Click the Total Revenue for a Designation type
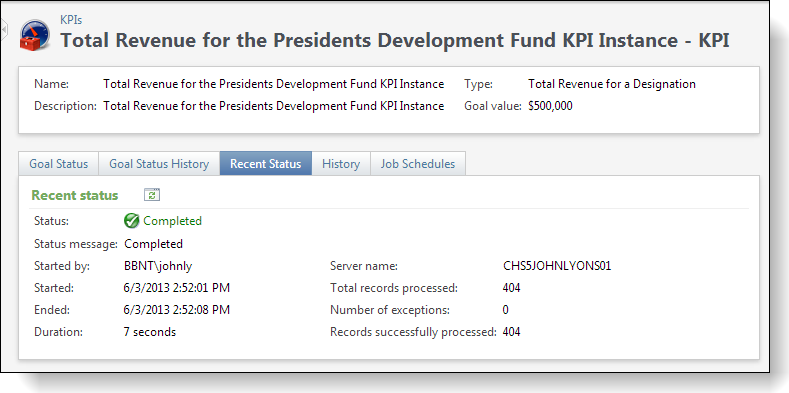The height and width of the screenshot is (393, 789). pos(612,84)
